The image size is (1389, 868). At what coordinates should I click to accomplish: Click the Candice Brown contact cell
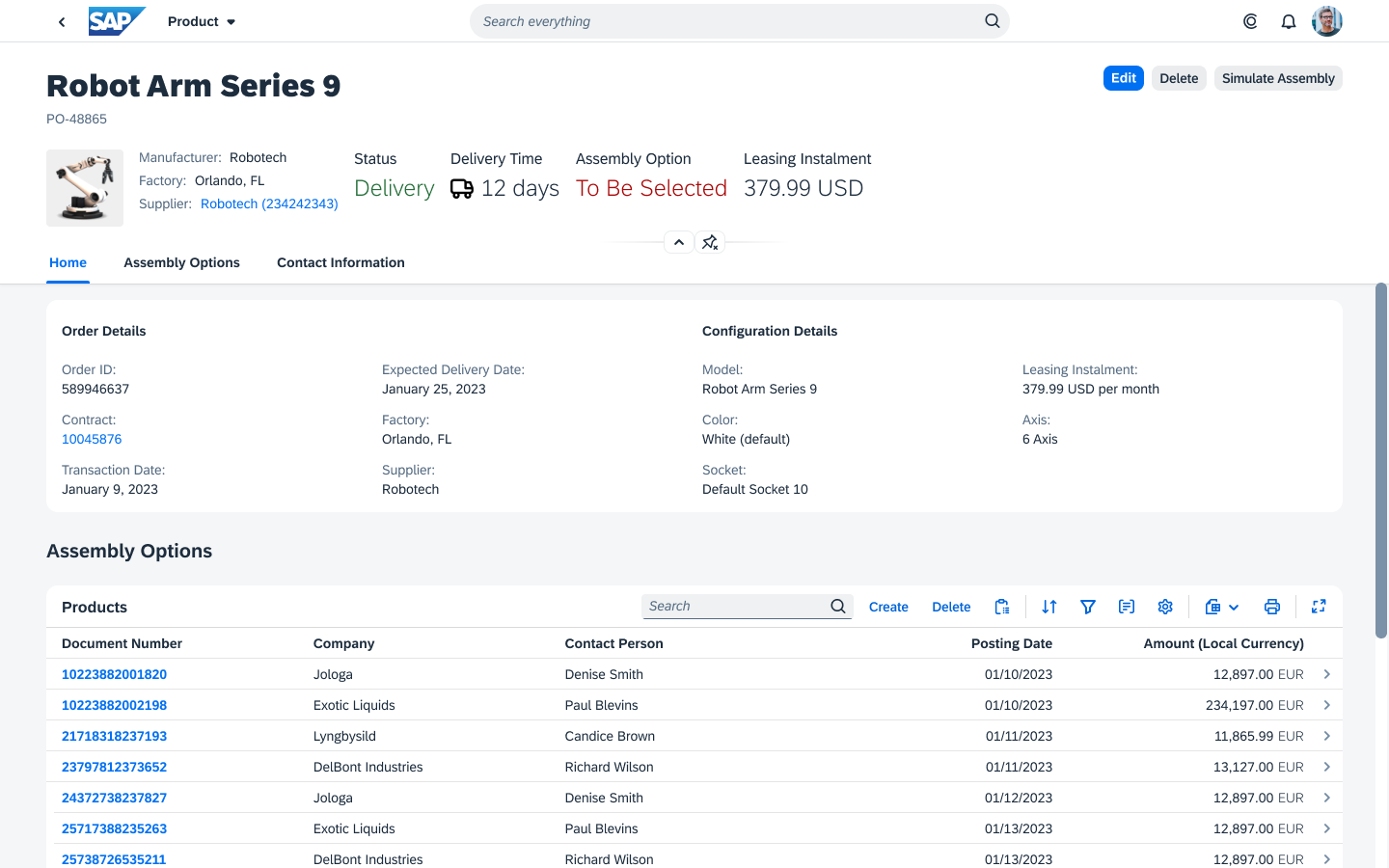(x=610, y=736)
